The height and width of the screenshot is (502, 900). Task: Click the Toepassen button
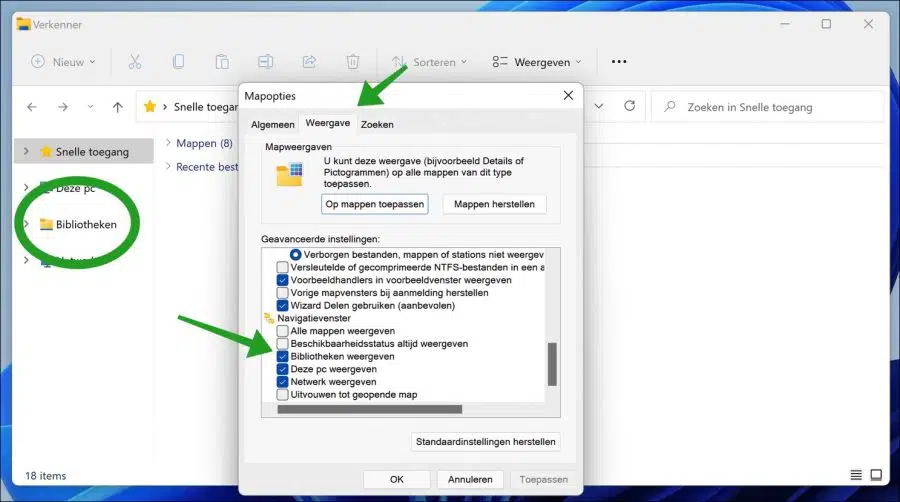tap(544, 479)
